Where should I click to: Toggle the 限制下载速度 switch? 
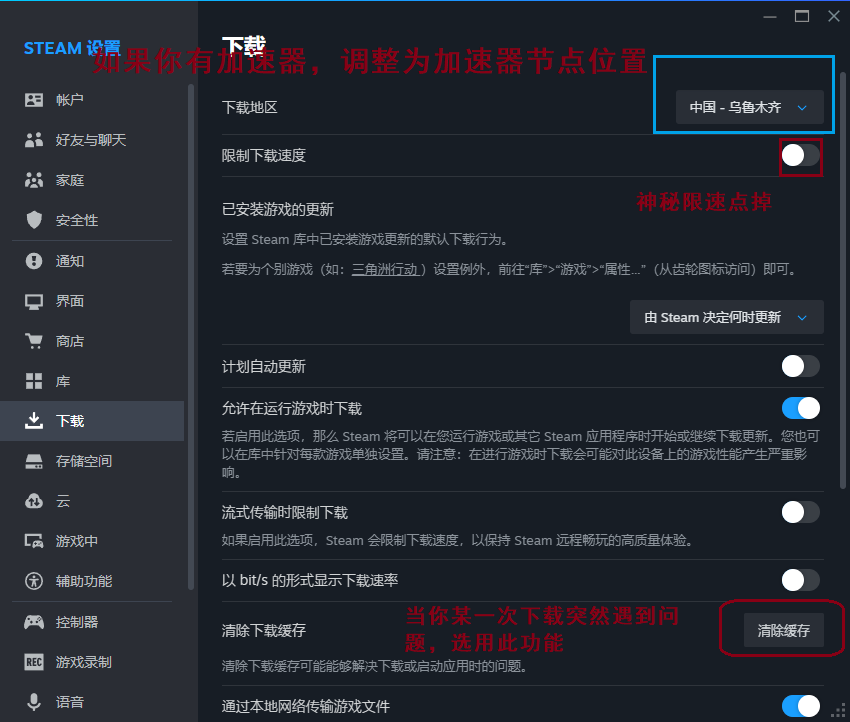point(801,156)
